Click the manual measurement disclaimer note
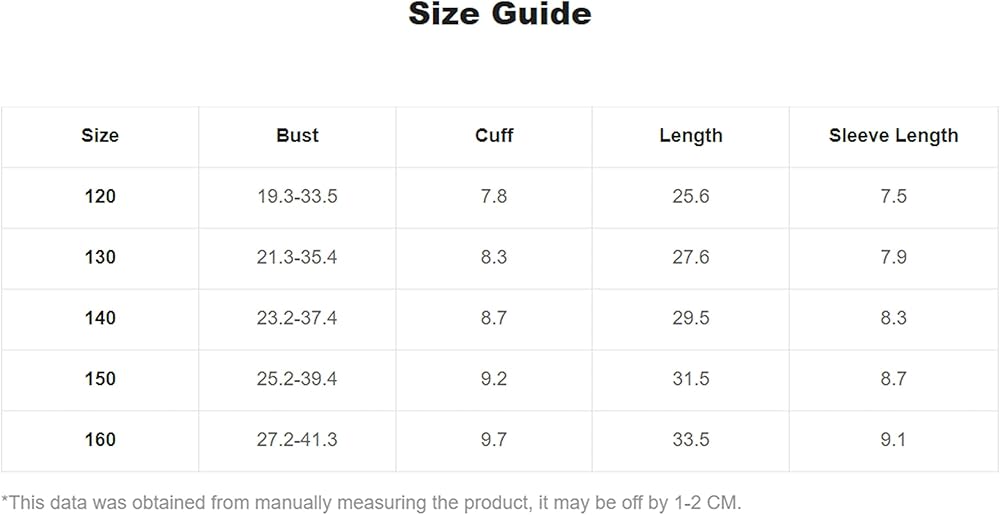This screenshot has width=1000, height=515. coord(371,502)
